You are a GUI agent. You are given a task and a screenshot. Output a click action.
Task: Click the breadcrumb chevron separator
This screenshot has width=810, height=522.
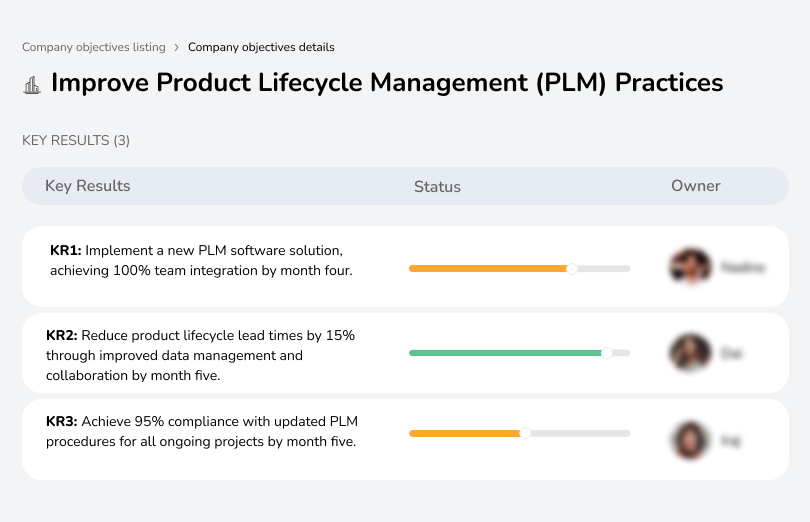pos(177,48)
